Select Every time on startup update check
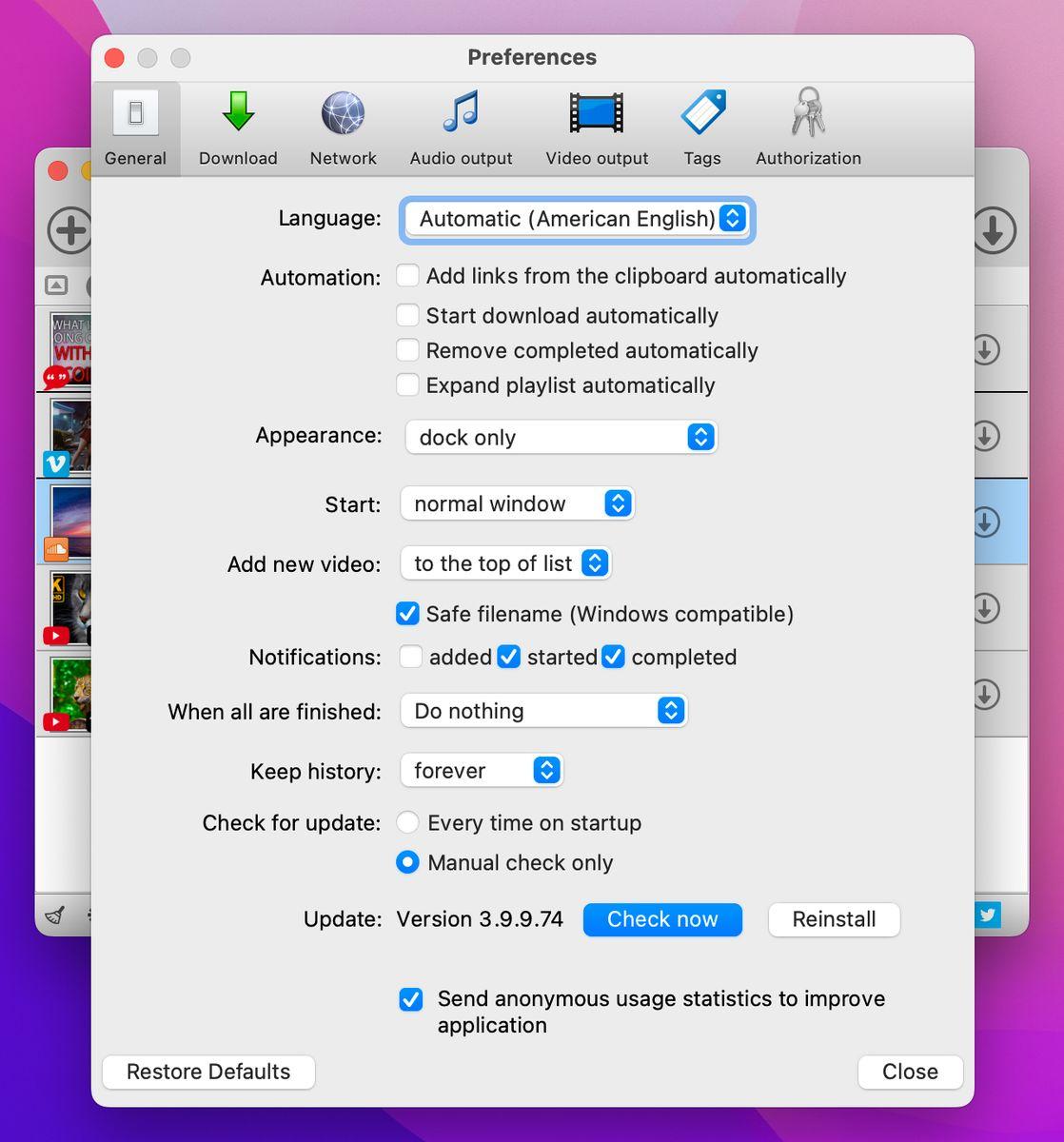1064x1142 pixels. (x=407, y=822)
